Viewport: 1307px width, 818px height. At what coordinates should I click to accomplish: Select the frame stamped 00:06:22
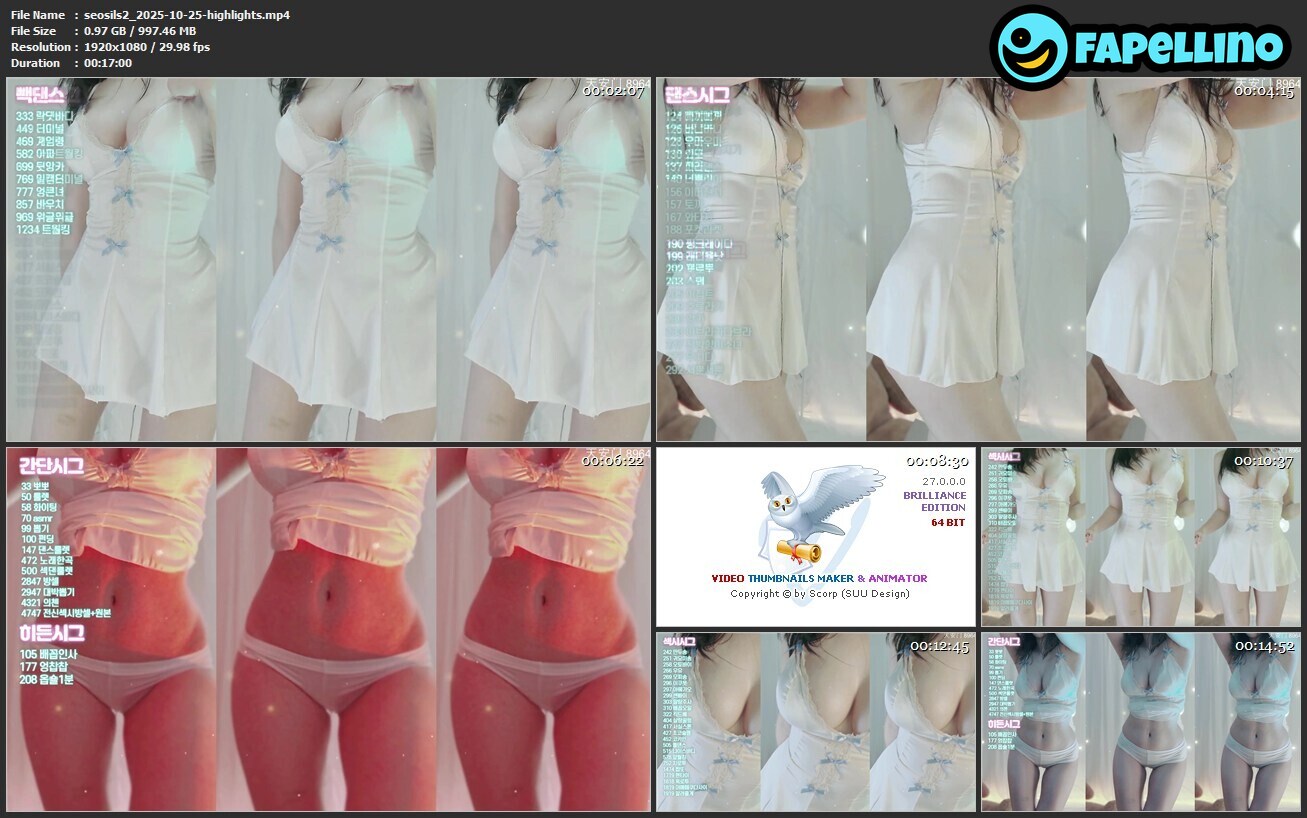[x=328, y=629]
